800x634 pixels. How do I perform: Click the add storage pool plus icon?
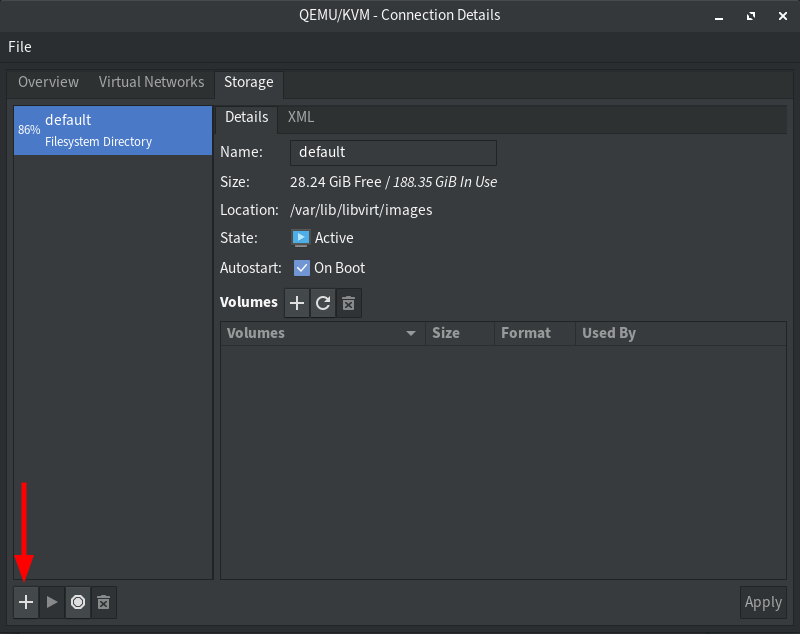pyautogui.click(x=27, y=602)
